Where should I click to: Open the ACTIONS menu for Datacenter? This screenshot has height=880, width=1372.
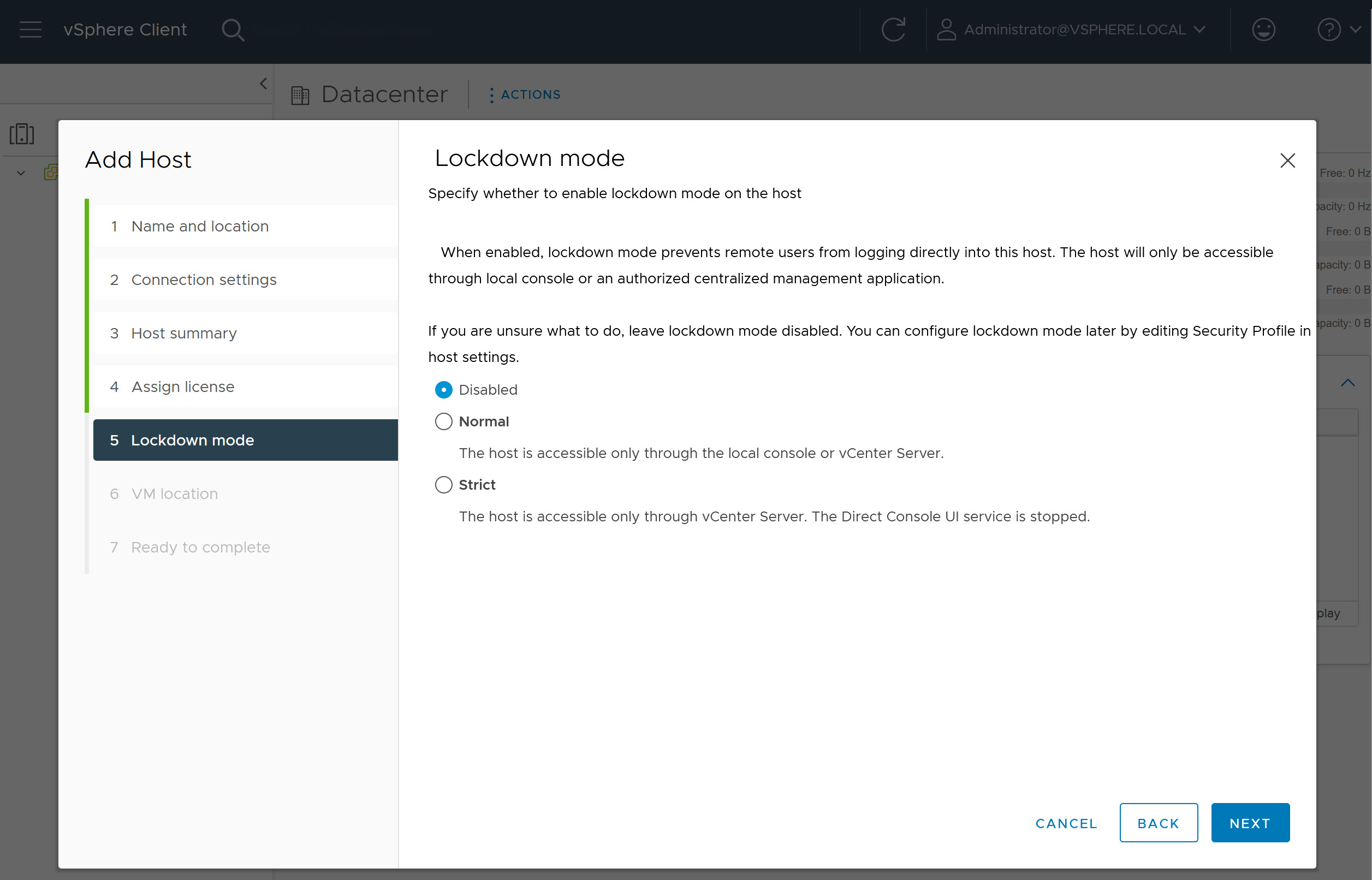pos(524,94)
